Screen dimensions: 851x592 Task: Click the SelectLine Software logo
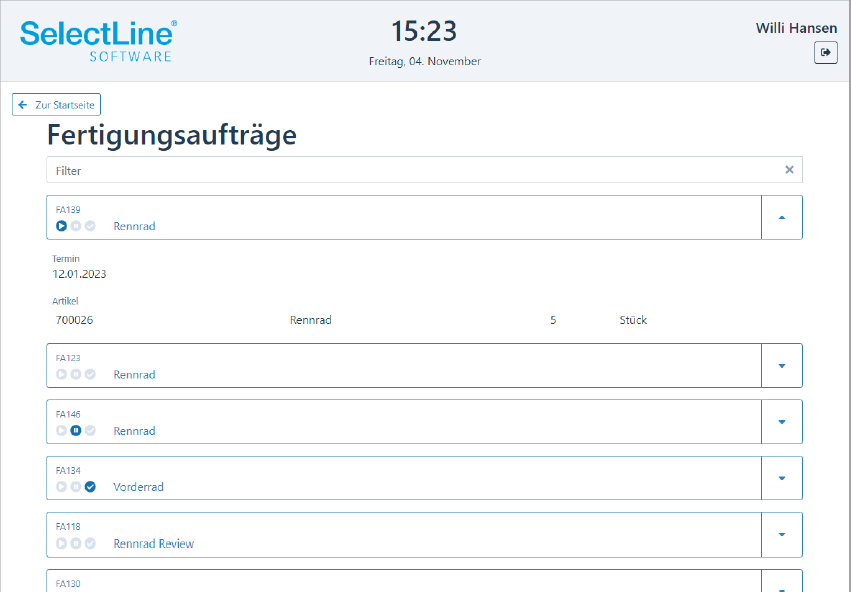(x=98, y=41)
